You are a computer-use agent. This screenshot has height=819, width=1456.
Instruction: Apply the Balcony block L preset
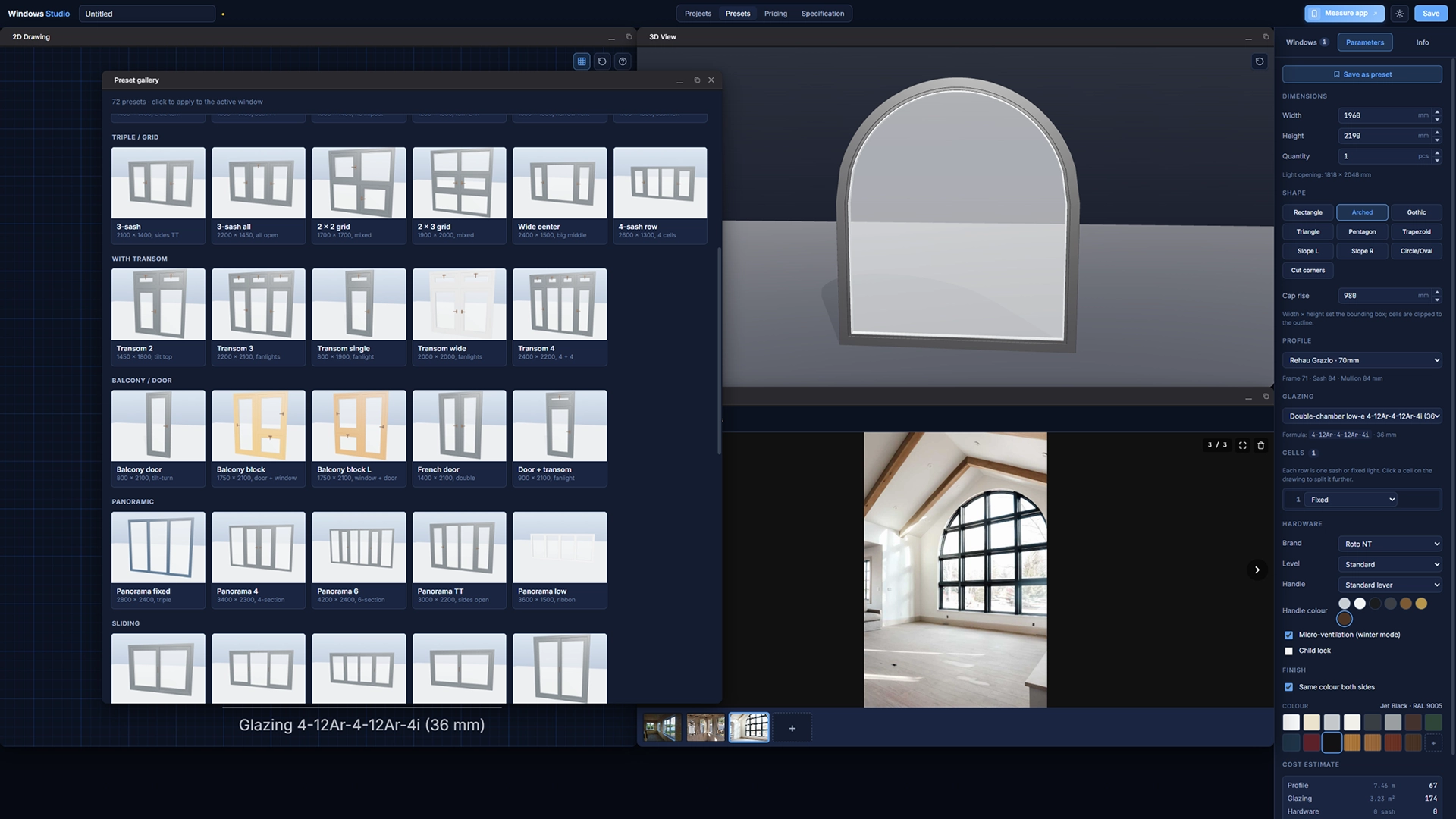click(359, 438)
